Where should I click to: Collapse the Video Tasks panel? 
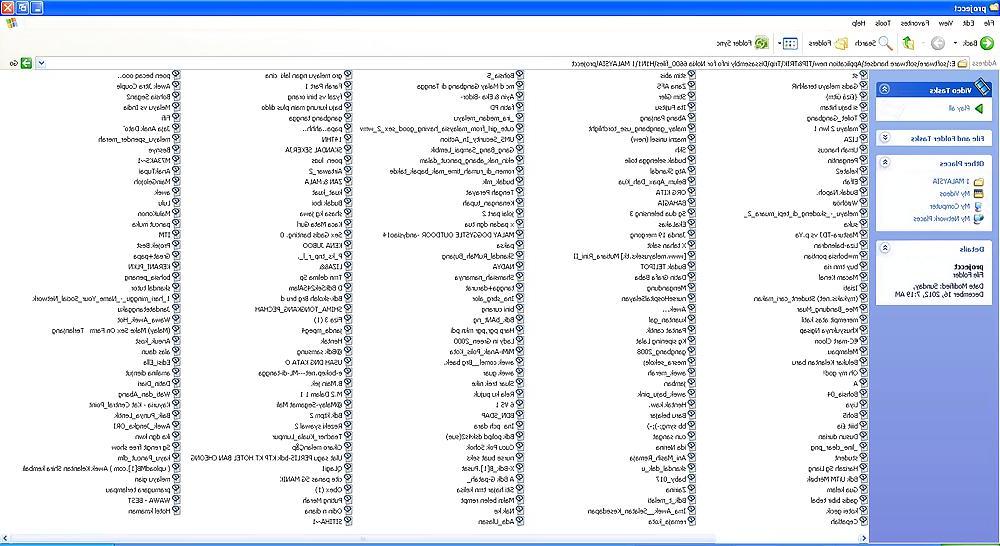pyautogui.click(x=884, y=89)
